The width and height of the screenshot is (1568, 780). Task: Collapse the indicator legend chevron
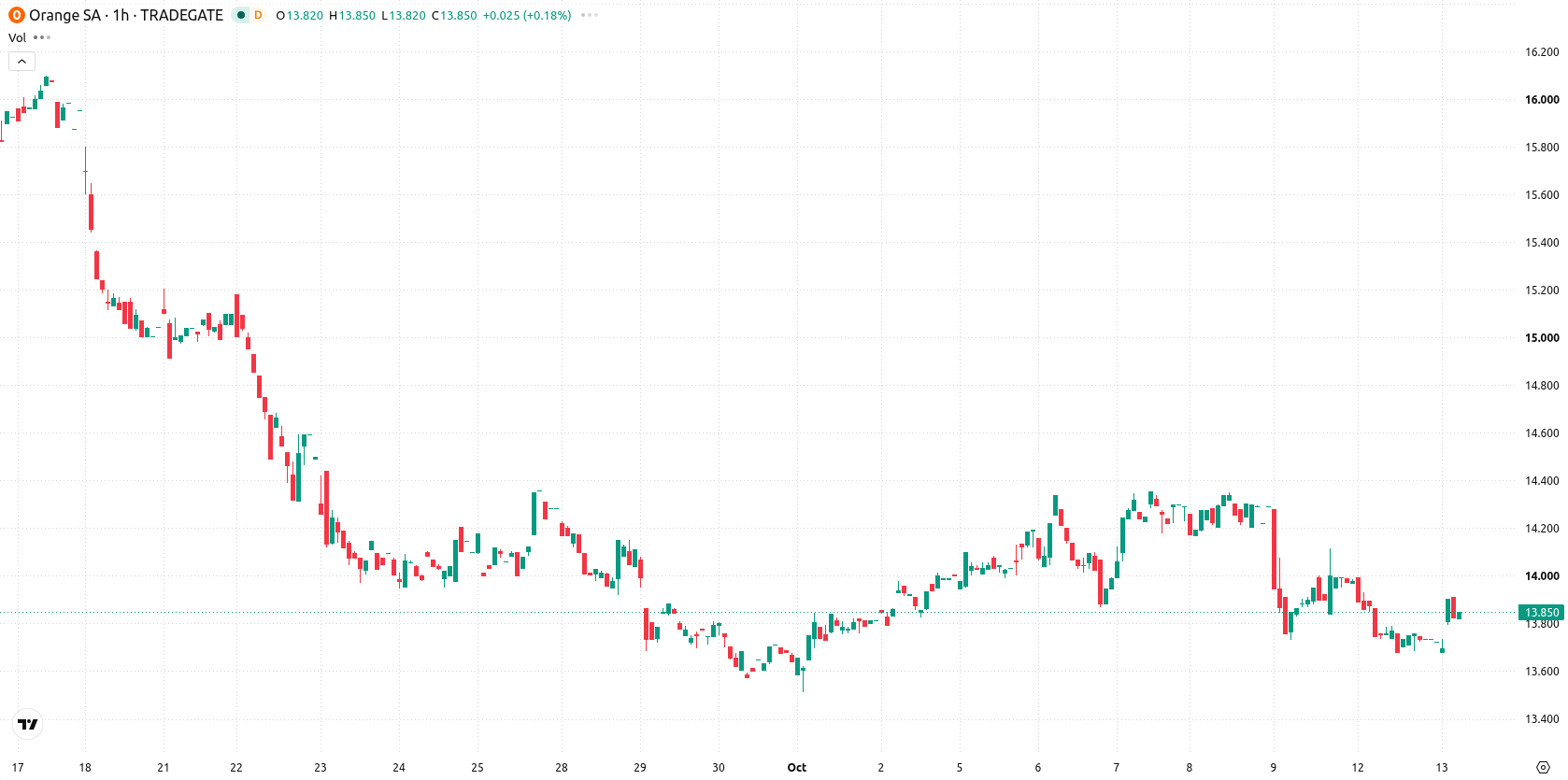point(21,61)
